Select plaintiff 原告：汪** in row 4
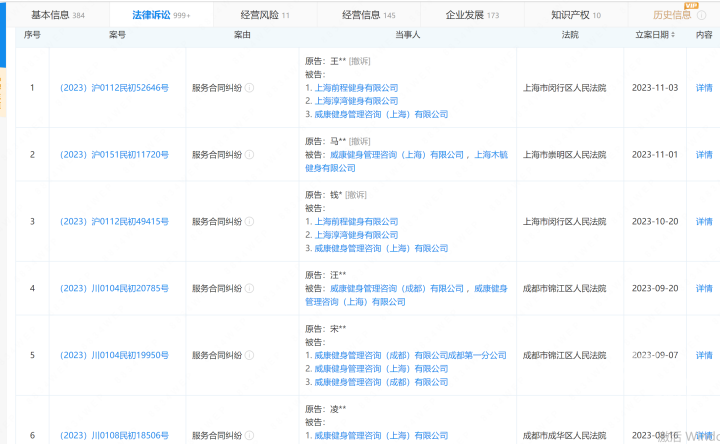 click(326, 275)
